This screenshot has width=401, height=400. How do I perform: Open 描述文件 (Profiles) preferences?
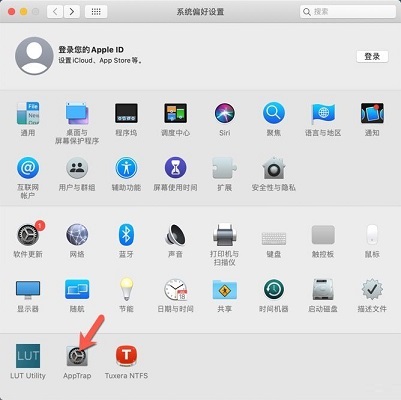point(372,289)
